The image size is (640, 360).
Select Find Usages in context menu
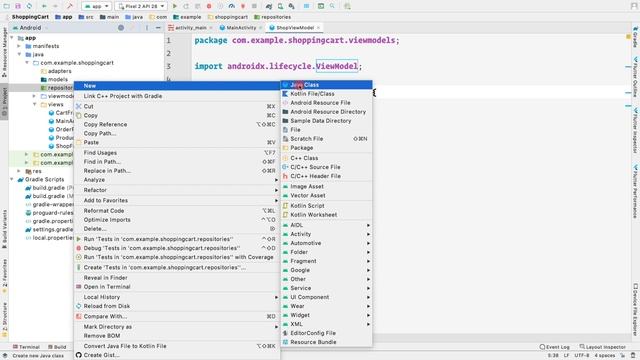(177, 153)
